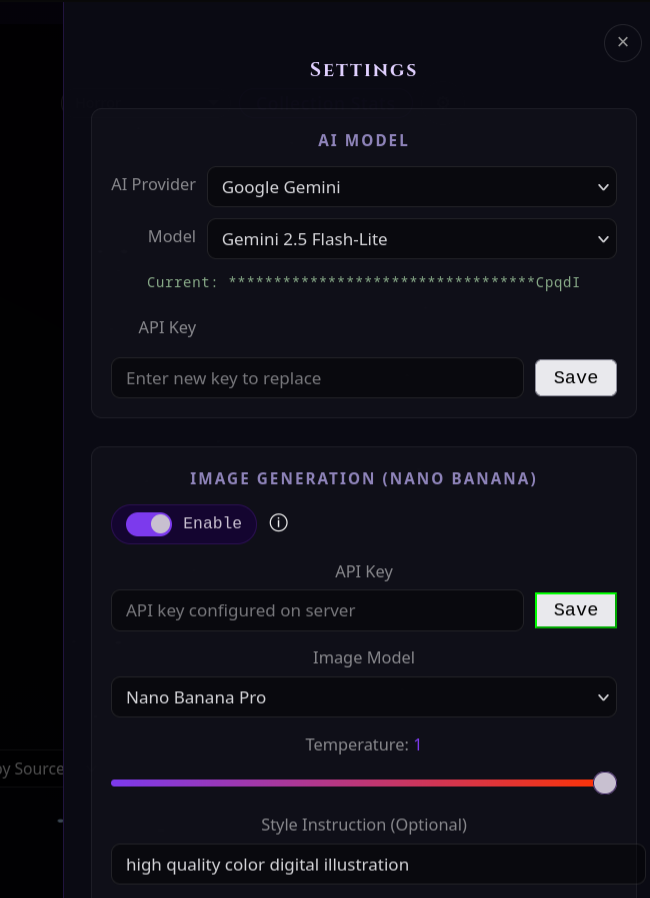Screen dimensions: 650x898
Task: Close the Settings panel with the X icon
Action: [623, 42]
